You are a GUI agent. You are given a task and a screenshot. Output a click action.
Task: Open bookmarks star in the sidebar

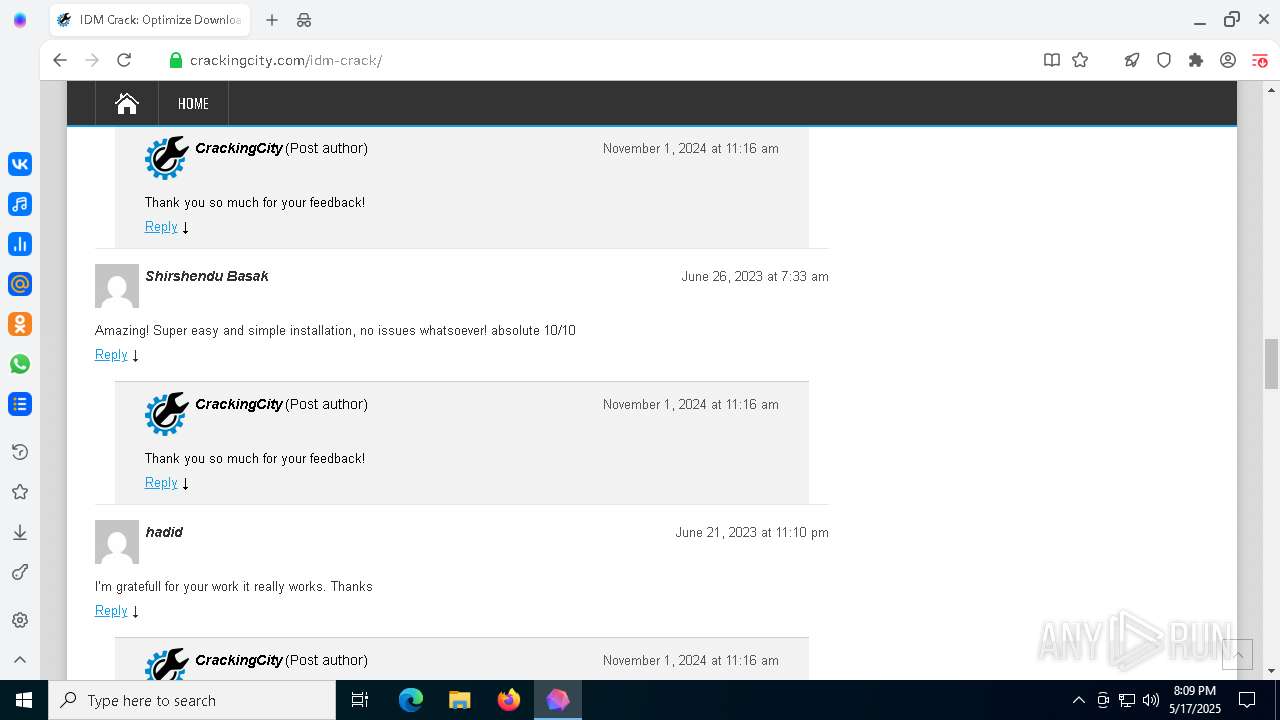point(20,492)
